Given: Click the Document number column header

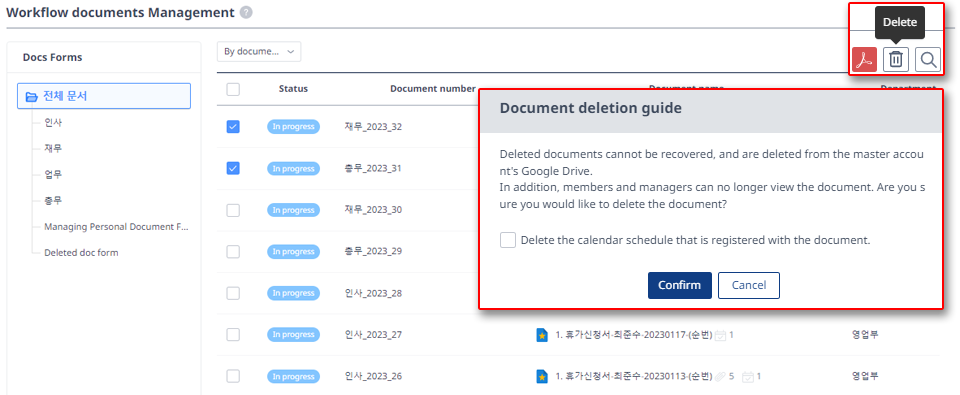Looking at the screenshot, I should click(x=433, y=89).
